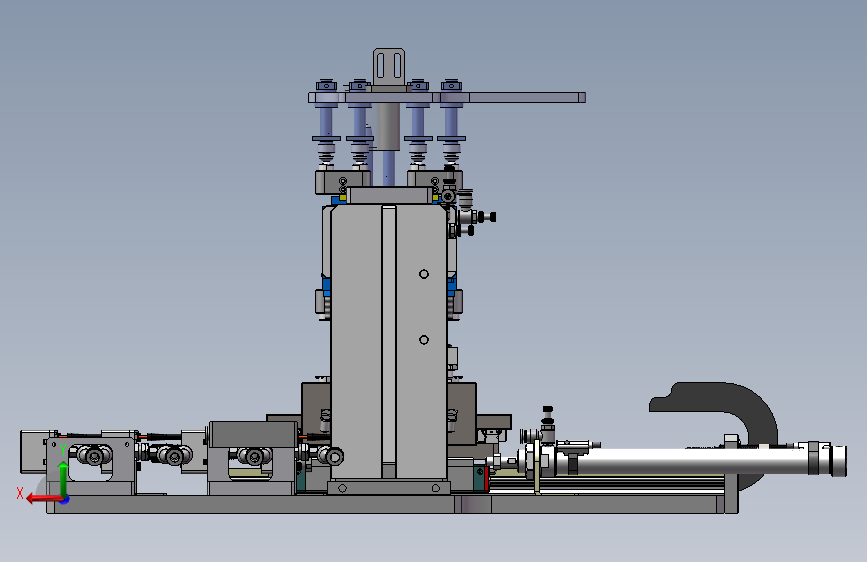The height and width of the screenshot is (562, 867).
Task: Click the green Y axis arrow of the triad
Action: (x=63, y=479)
